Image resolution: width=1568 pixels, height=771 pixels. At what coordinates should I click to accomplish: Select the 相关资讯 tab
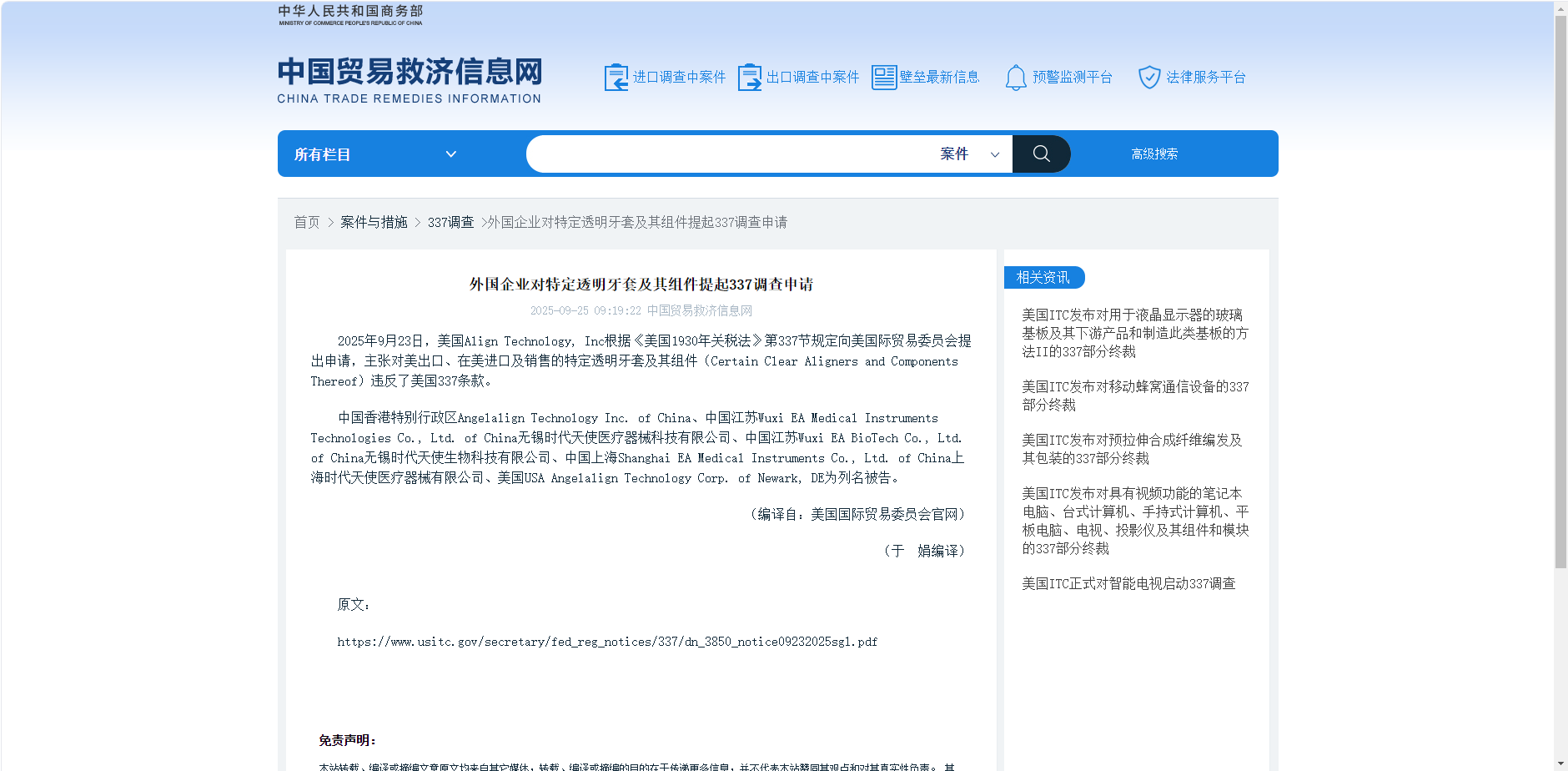click(1043, 277)
